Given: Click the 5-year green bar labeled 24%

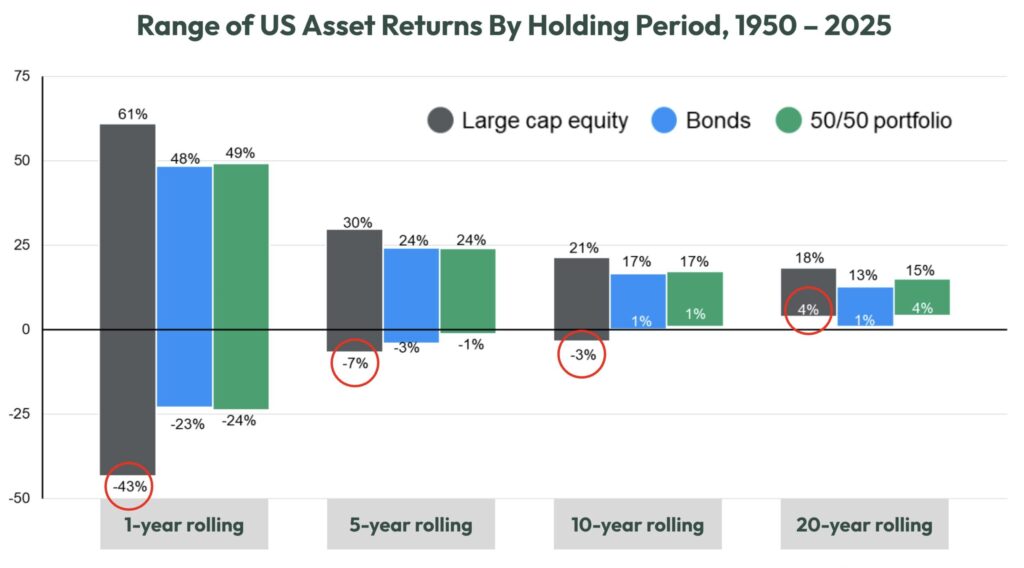Looking at the screenshot, I should (468, 291).
